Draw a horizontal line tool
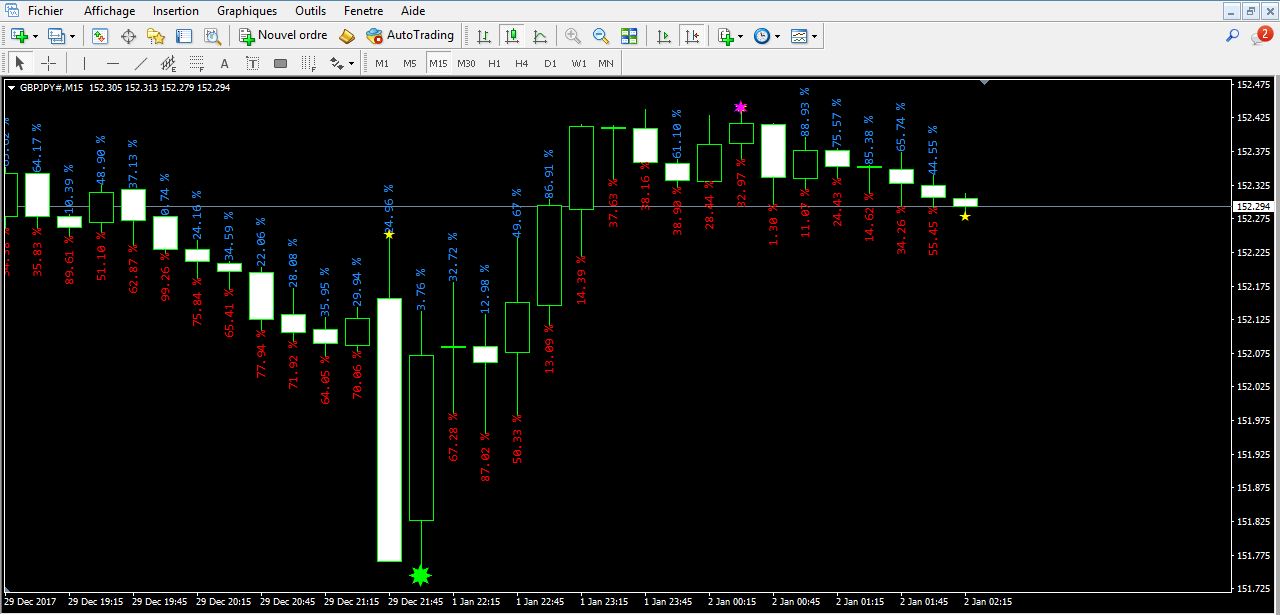 tap(113, 63)
